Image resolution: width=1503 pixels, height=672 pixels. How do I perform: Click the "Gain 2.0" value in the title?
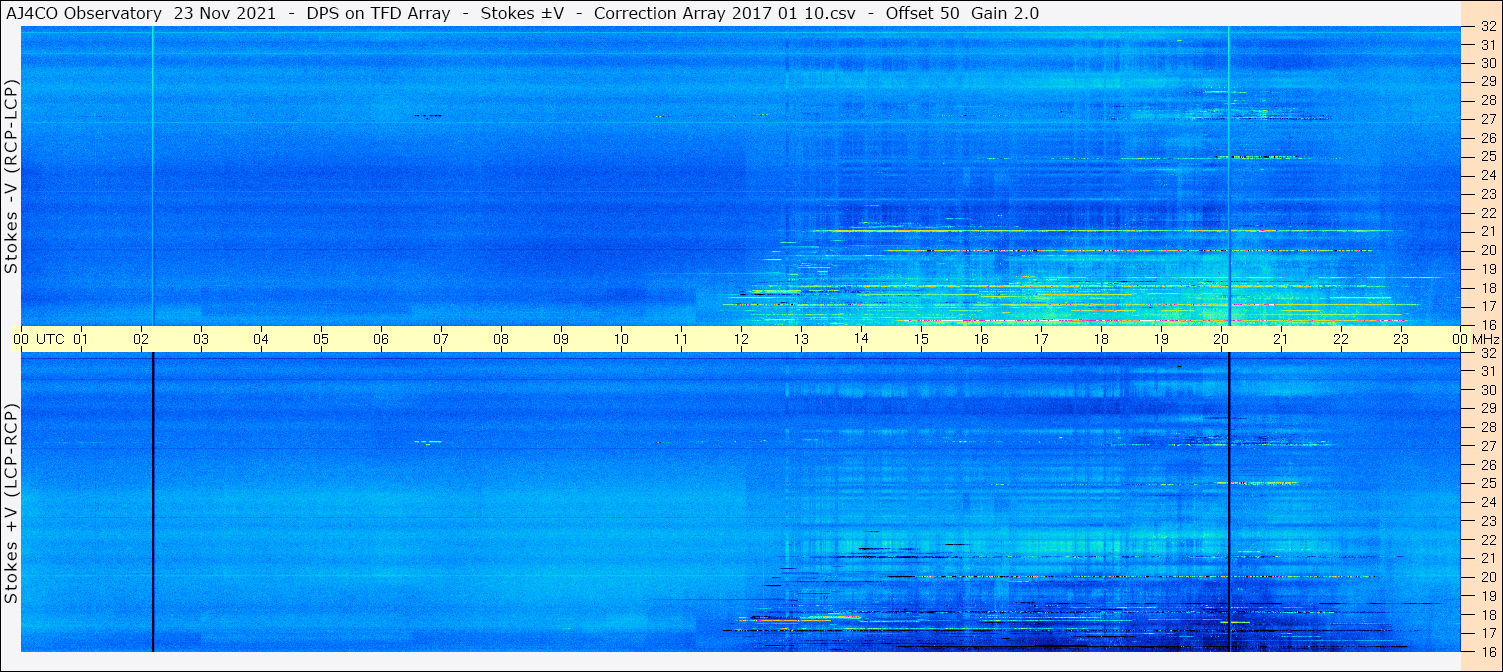pyautogui.click(x=1005, y=13)
